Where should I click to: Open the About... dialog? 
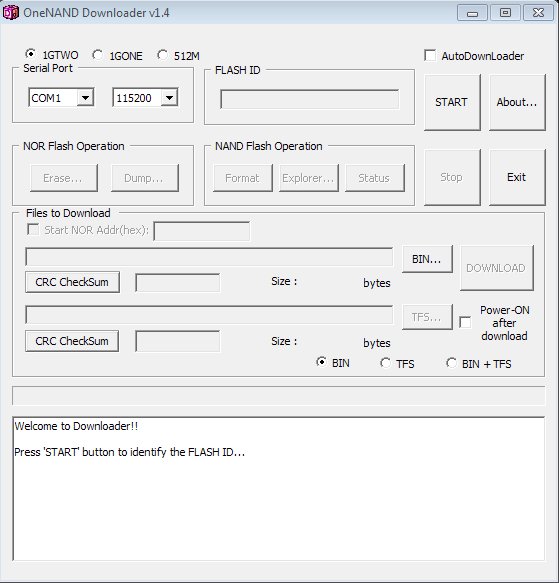click(x=517, y=102)
